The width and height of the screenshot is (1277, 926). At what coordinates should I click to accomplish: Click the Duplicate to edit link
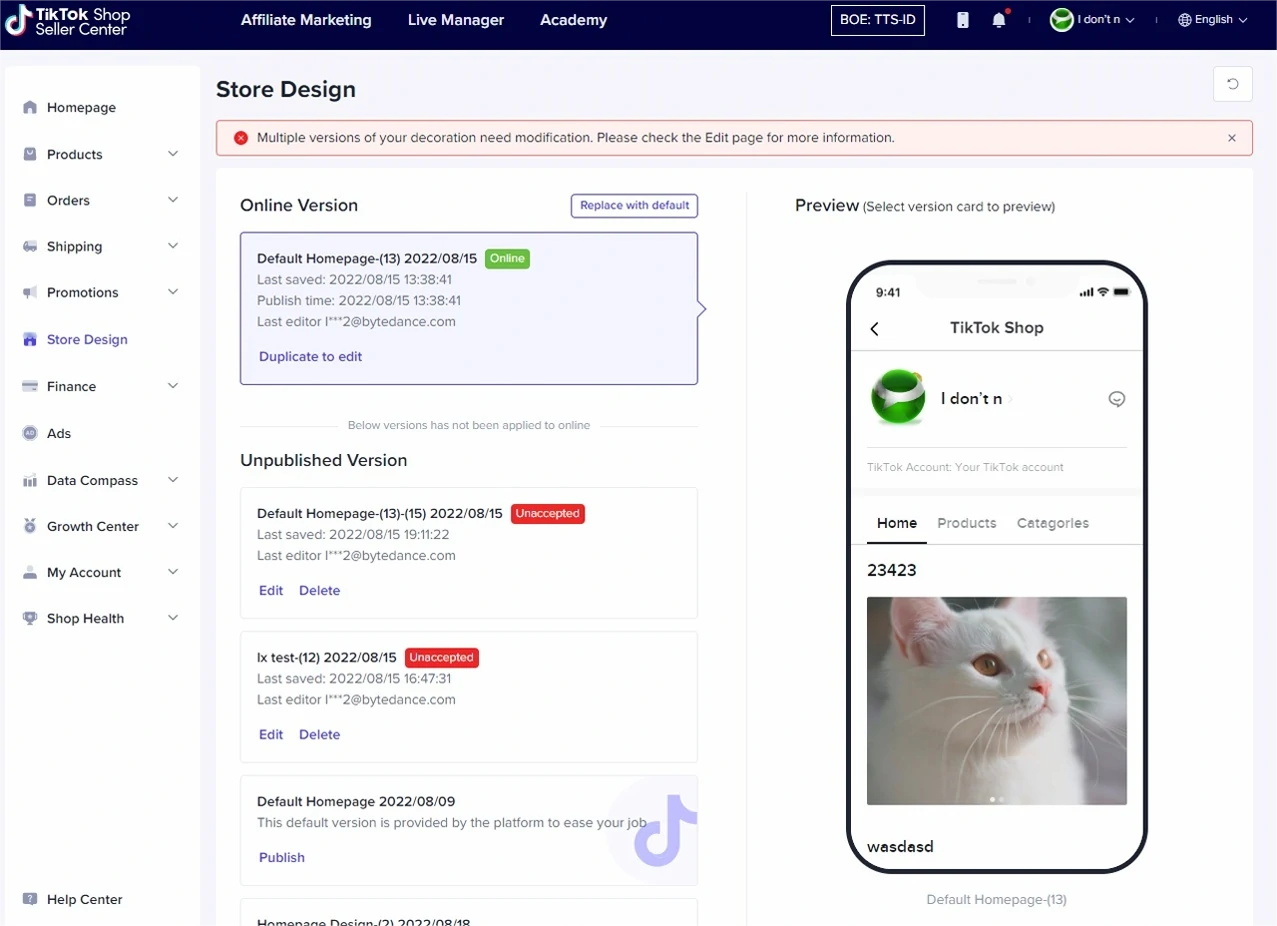[310, 356]
